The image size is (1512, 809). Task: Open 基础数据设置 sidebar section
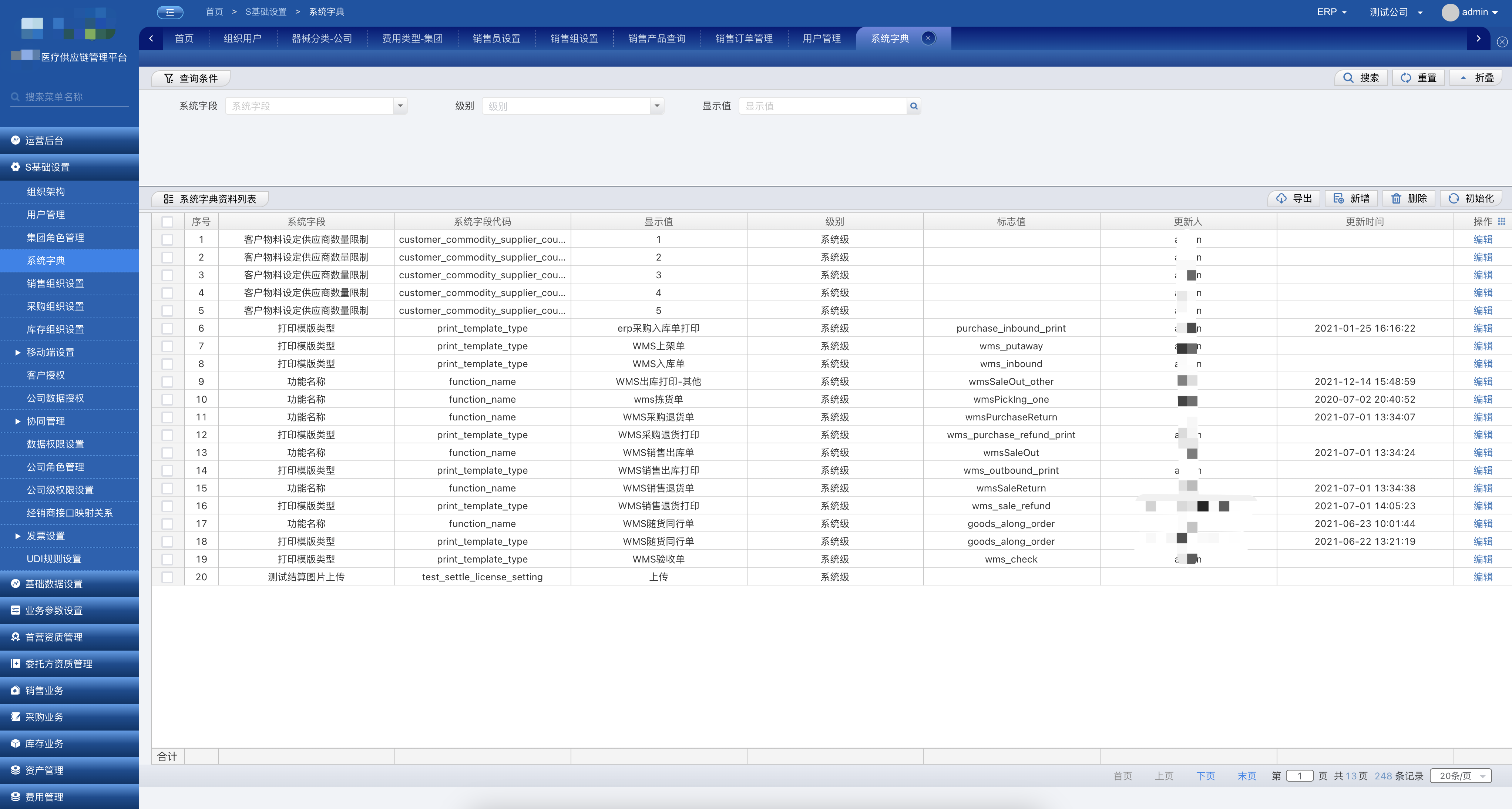pos(69,584)
